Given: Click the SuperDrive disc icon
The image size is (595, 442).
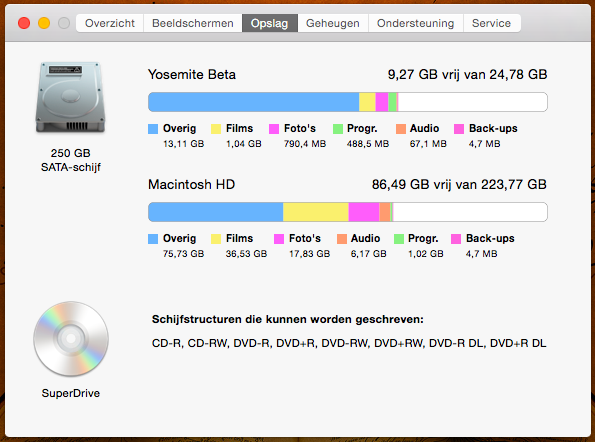Looking at the screenshot, I should pyautogui.click(x=71, y=339).
